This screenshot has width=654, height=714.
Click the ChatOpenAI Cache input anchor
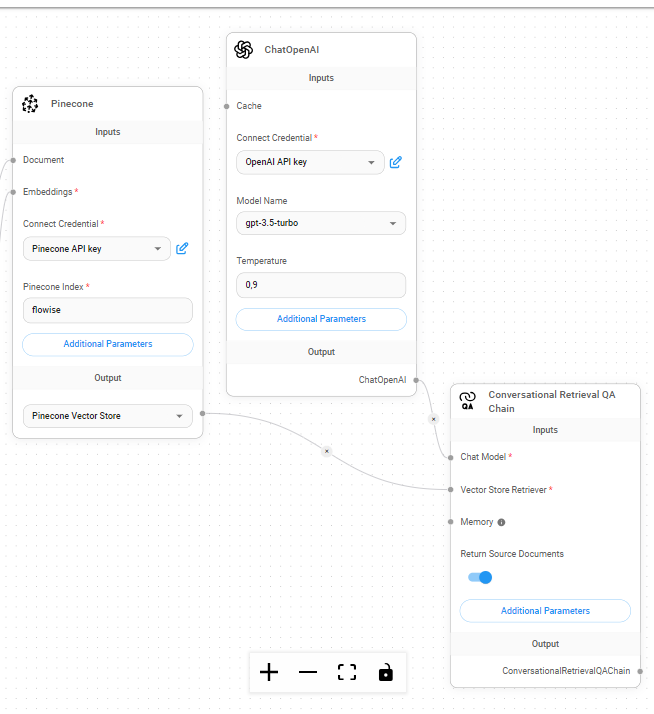click(226, 107)
